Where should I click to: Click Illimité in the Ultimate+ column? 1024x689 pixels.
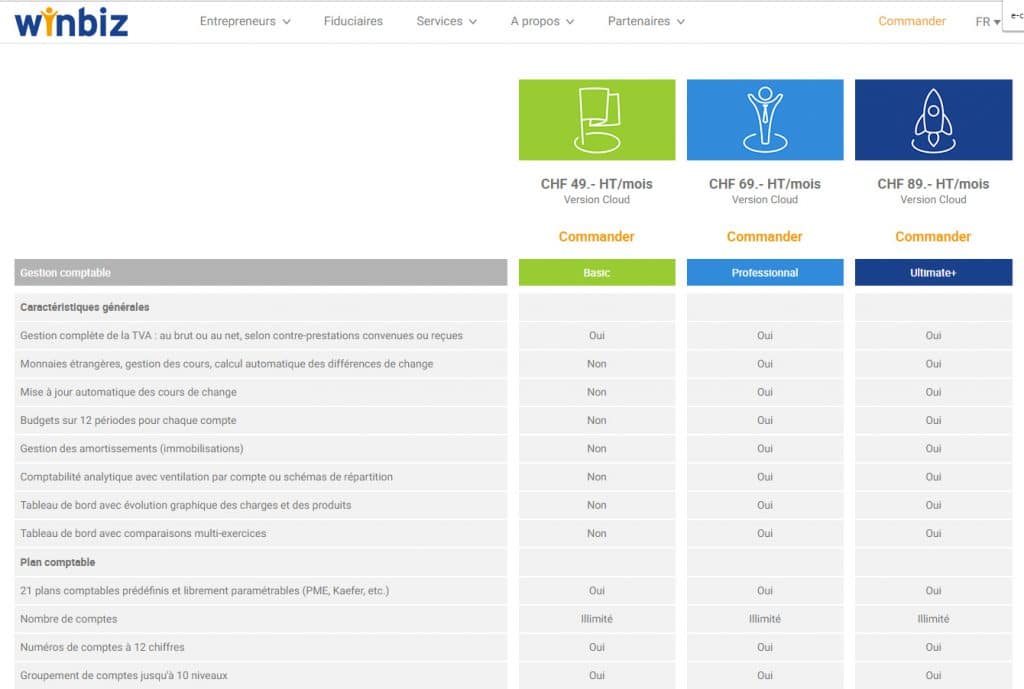pyautogui.click(x=933, y=618)
